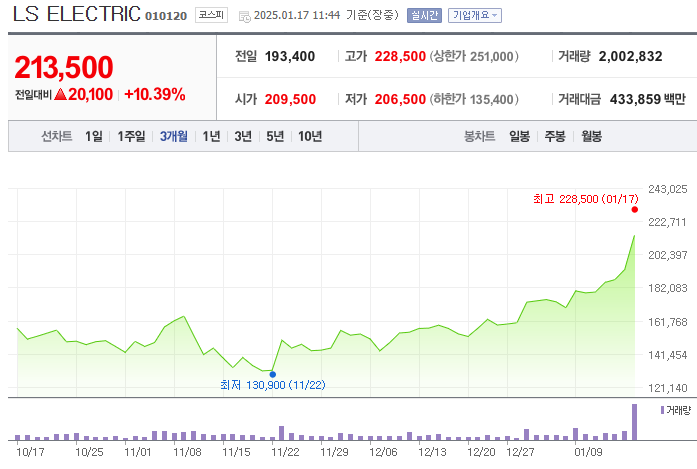This screenshot has height=469, width=697.
Task: Click the 121,140 price axis label
Action: tap(668, 388)
